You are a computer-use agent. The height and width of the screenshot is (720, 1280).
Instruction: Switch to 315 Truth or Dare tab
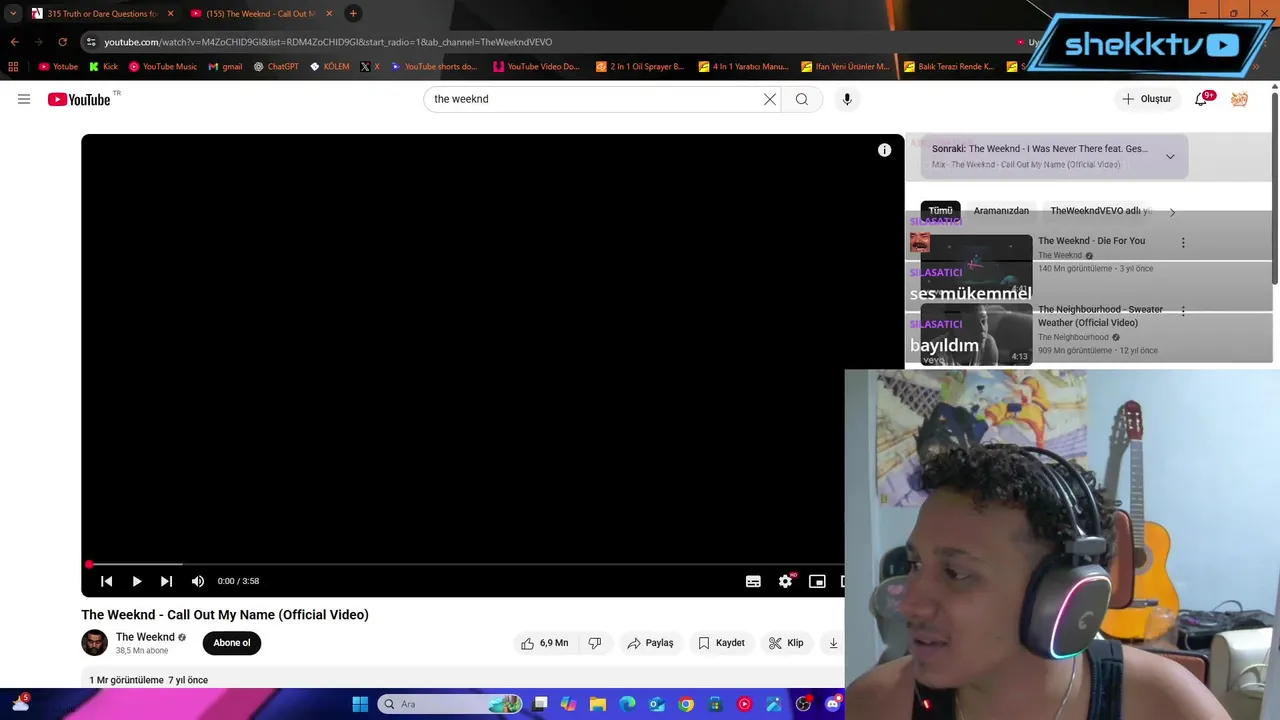100,13
